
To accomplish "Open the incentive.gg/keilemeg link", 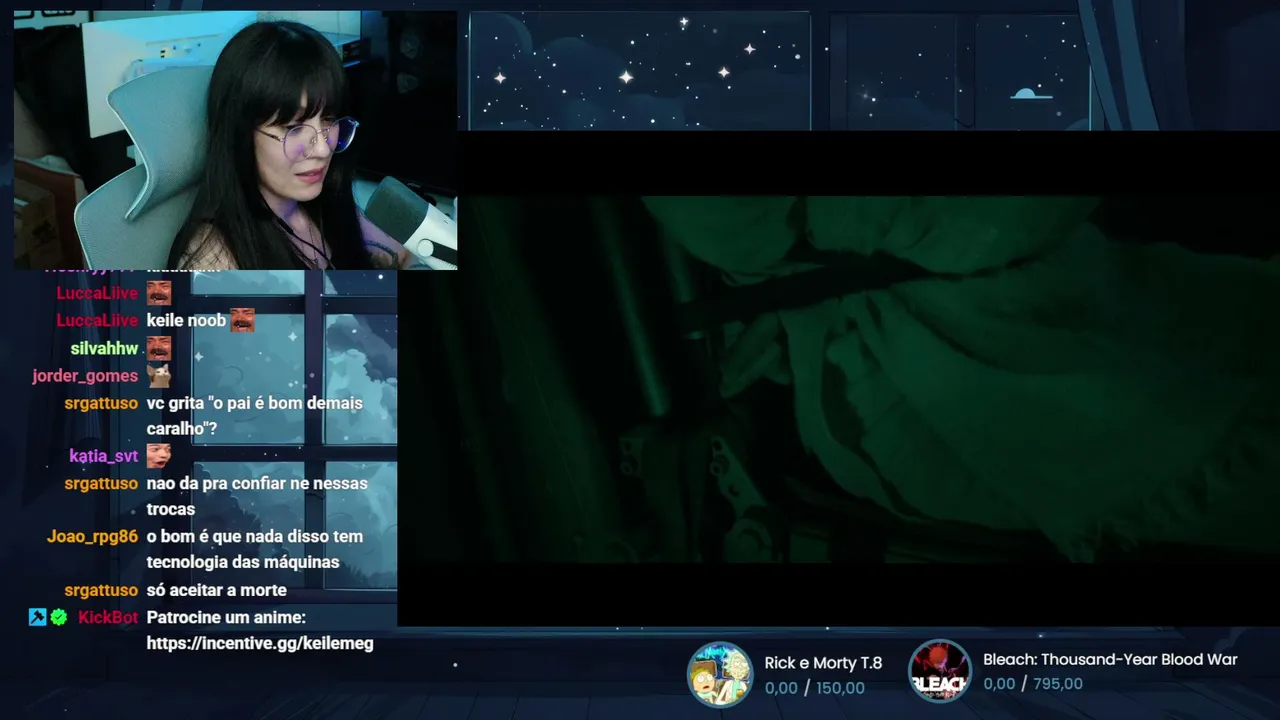I will coord(260,643).
